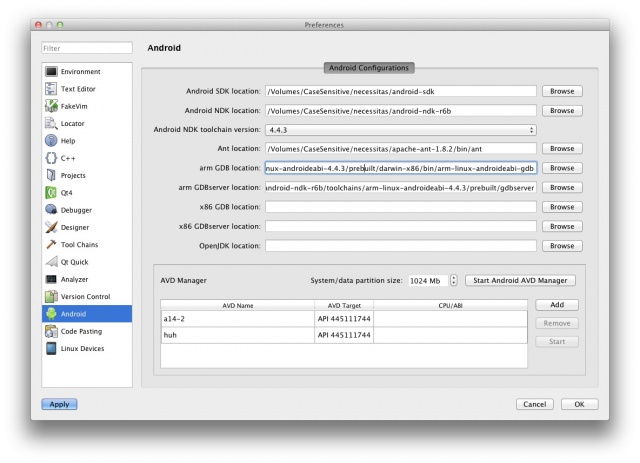Select the Analyzer list item

(77, 279)
